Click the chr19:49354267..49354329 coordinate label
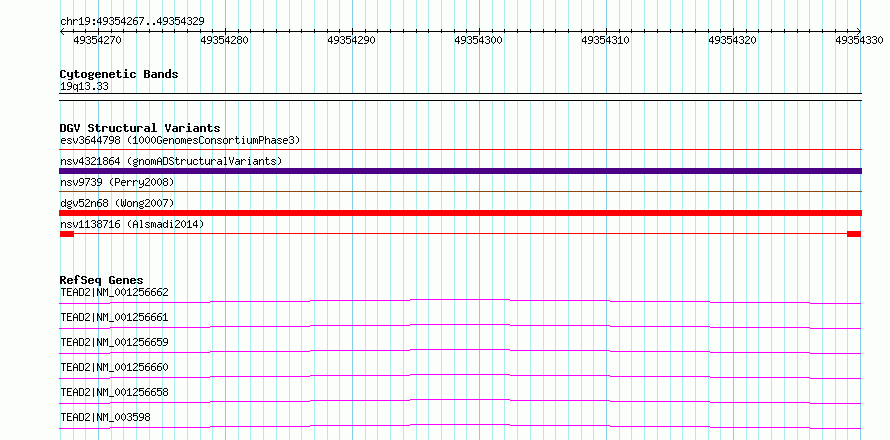This screenshot has width=890, height=440. point(132,22)
